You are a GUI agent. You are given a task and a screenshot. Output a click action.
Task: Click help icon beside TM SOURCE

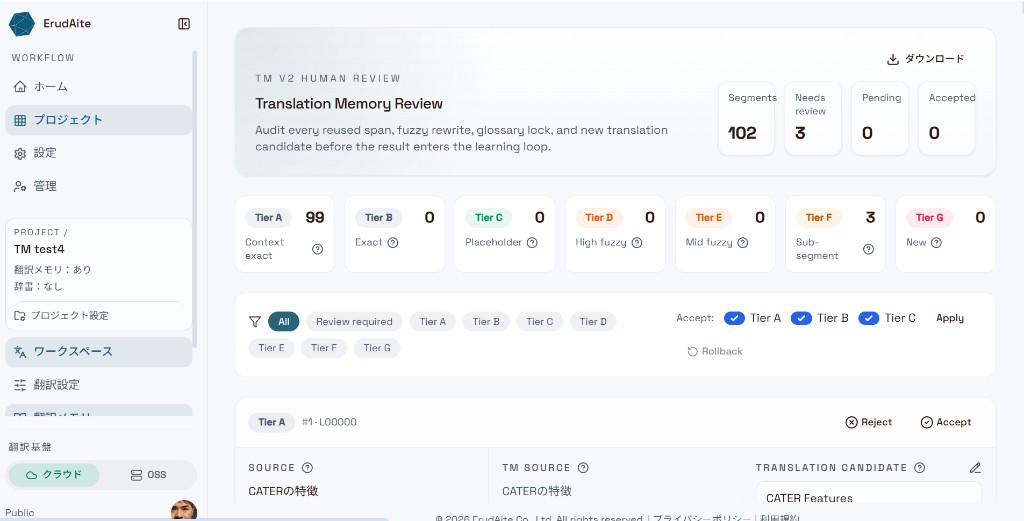[x=583, y=467]
